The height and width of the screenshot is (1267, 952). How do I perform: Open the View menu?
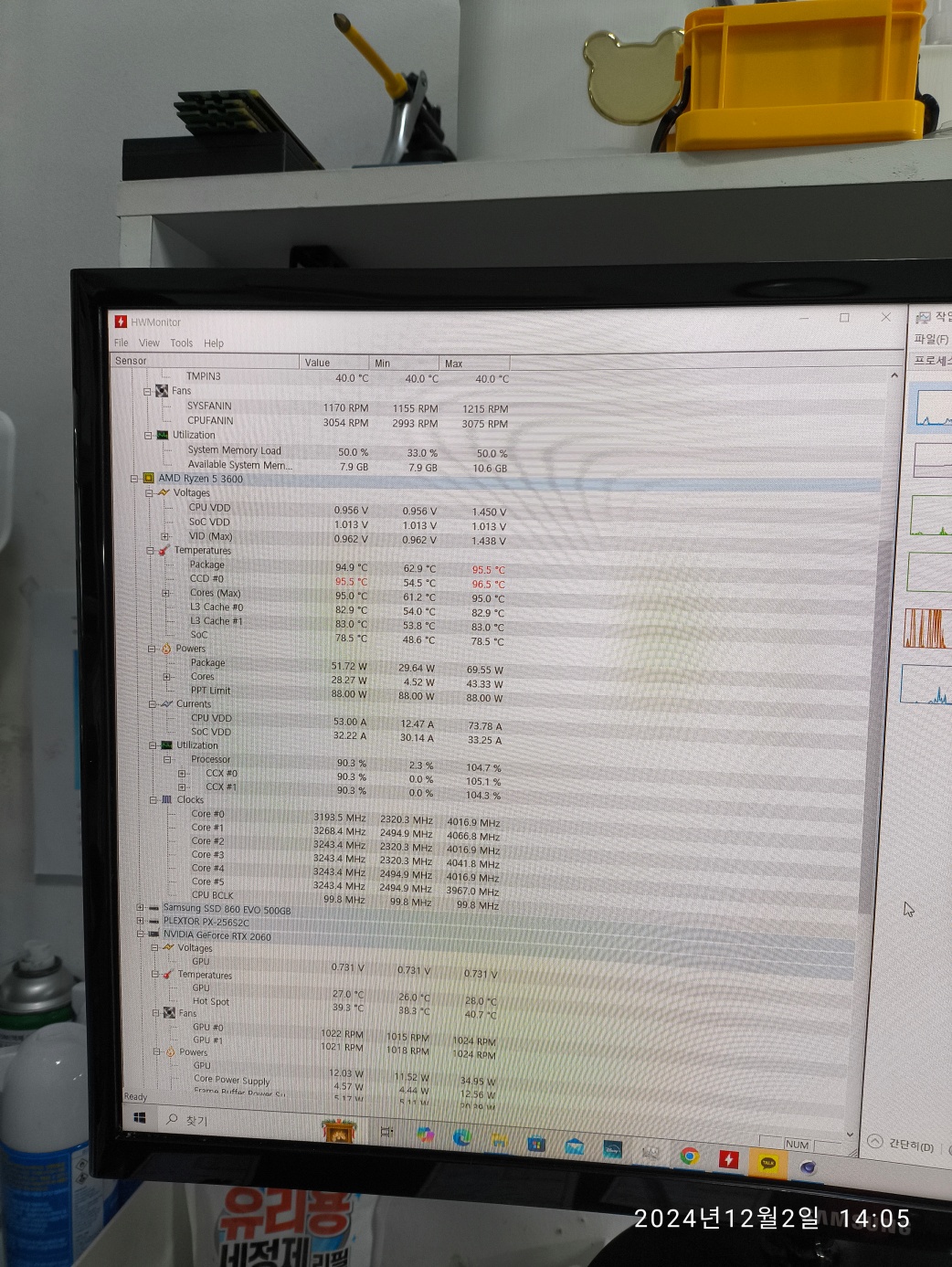[x=149, y=343]
